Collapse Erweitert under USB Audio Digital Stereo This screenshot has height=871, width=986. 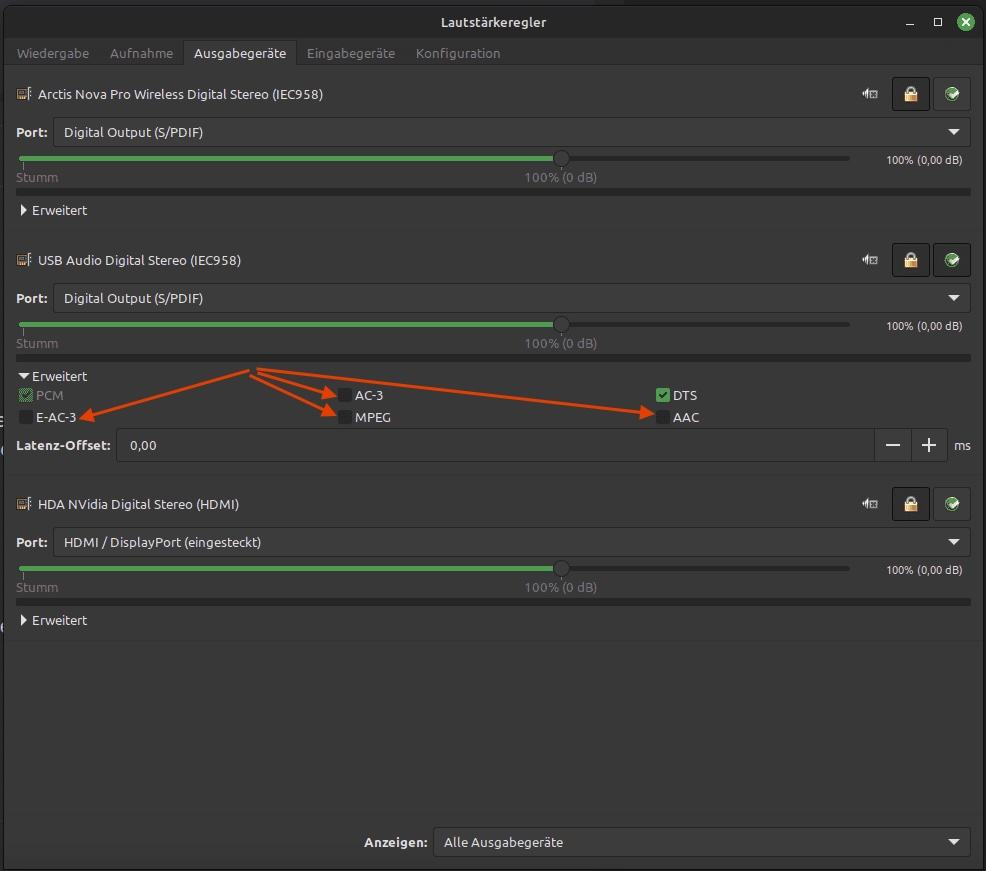point(53,377)
